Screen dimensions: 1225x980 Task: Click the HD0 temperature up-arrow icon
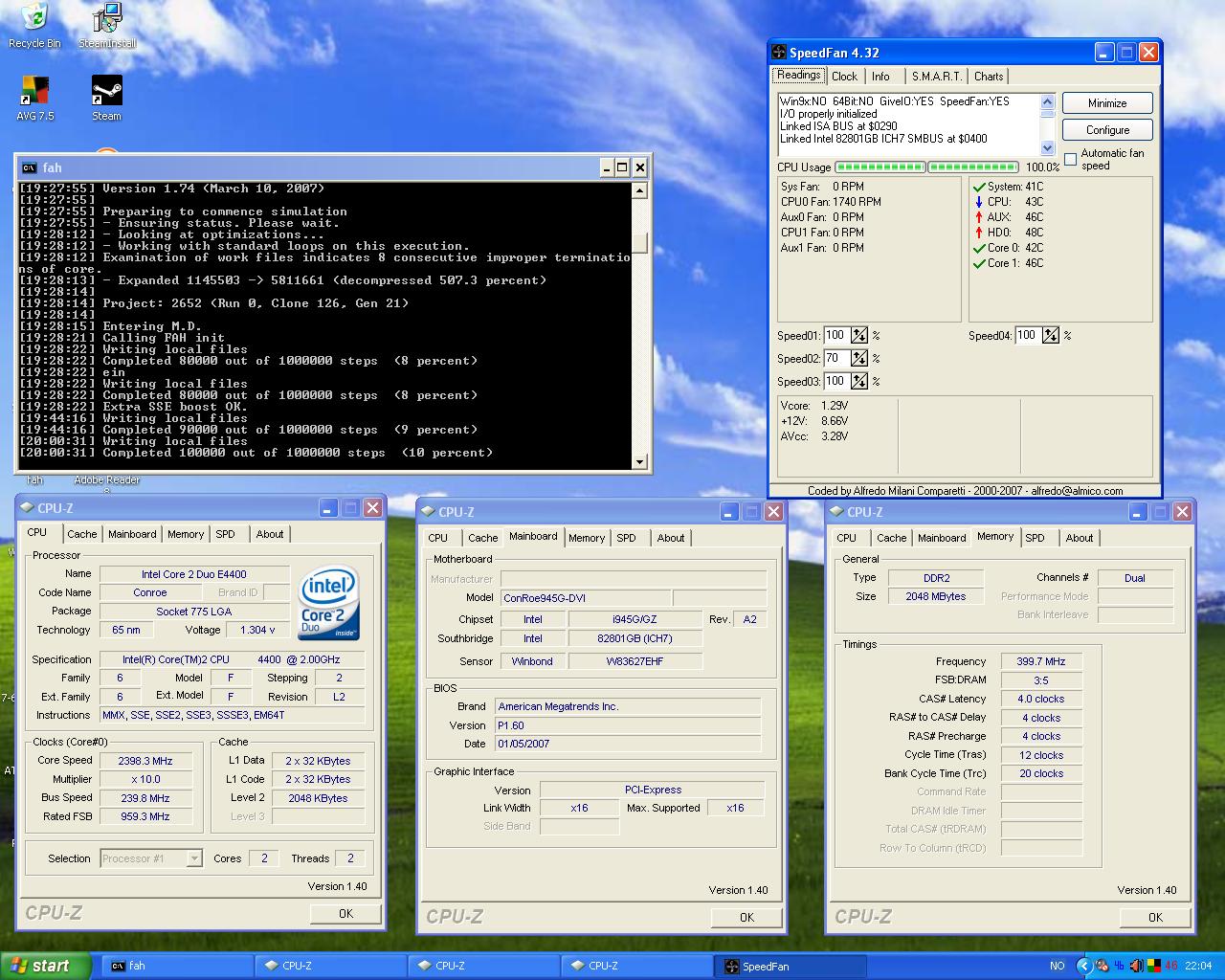[979, 233]
